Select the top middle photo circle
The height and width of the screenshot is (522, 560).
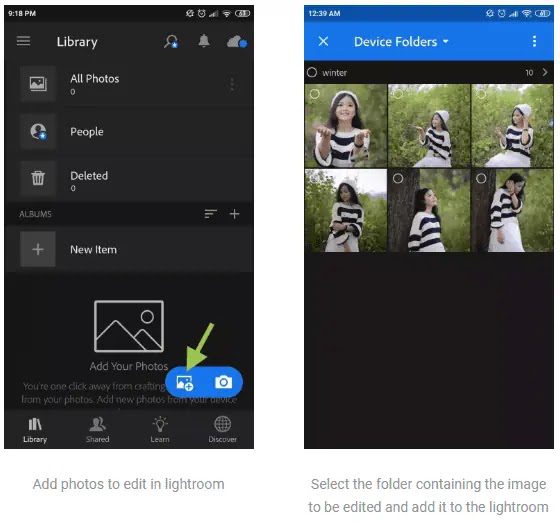pos(398,94)
